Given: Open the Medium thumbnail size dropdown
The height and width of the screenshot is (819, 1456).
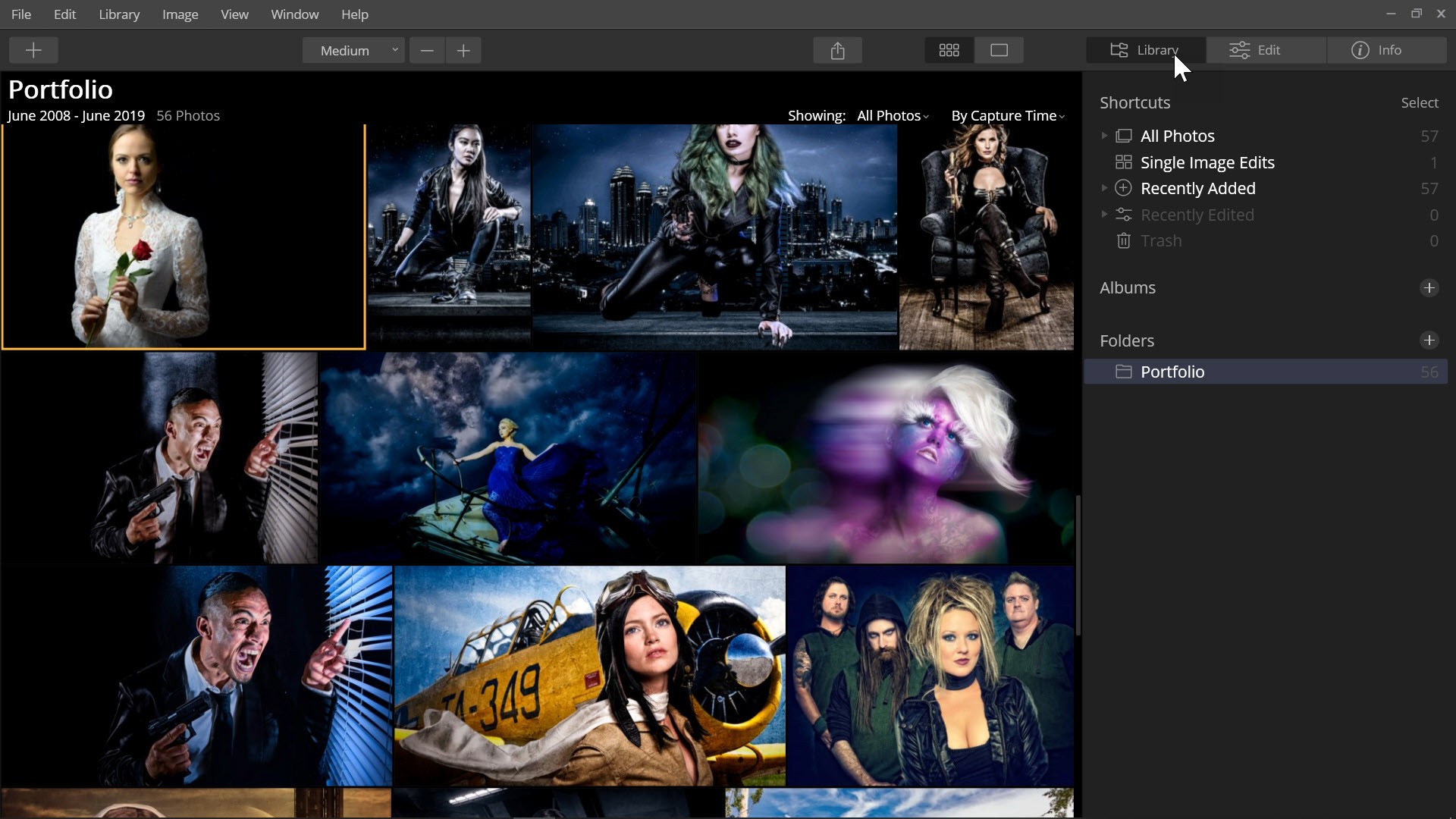Looking at the screenshot, I should click(353, 50).
